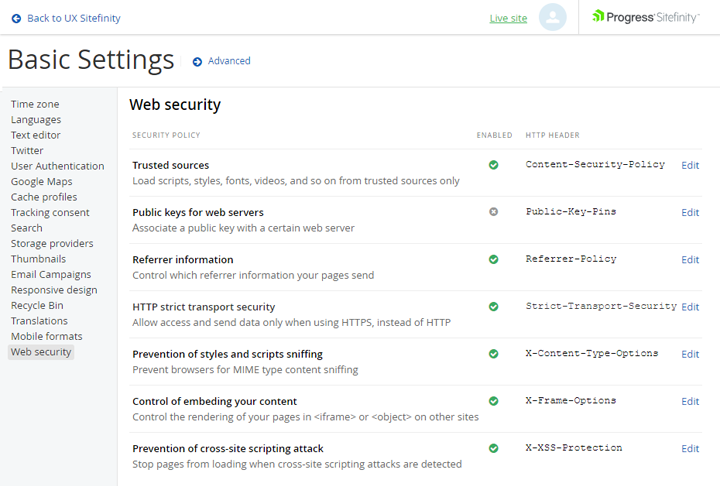Open the user profile avatar
The image size is (720, 486).
[552, 17]
